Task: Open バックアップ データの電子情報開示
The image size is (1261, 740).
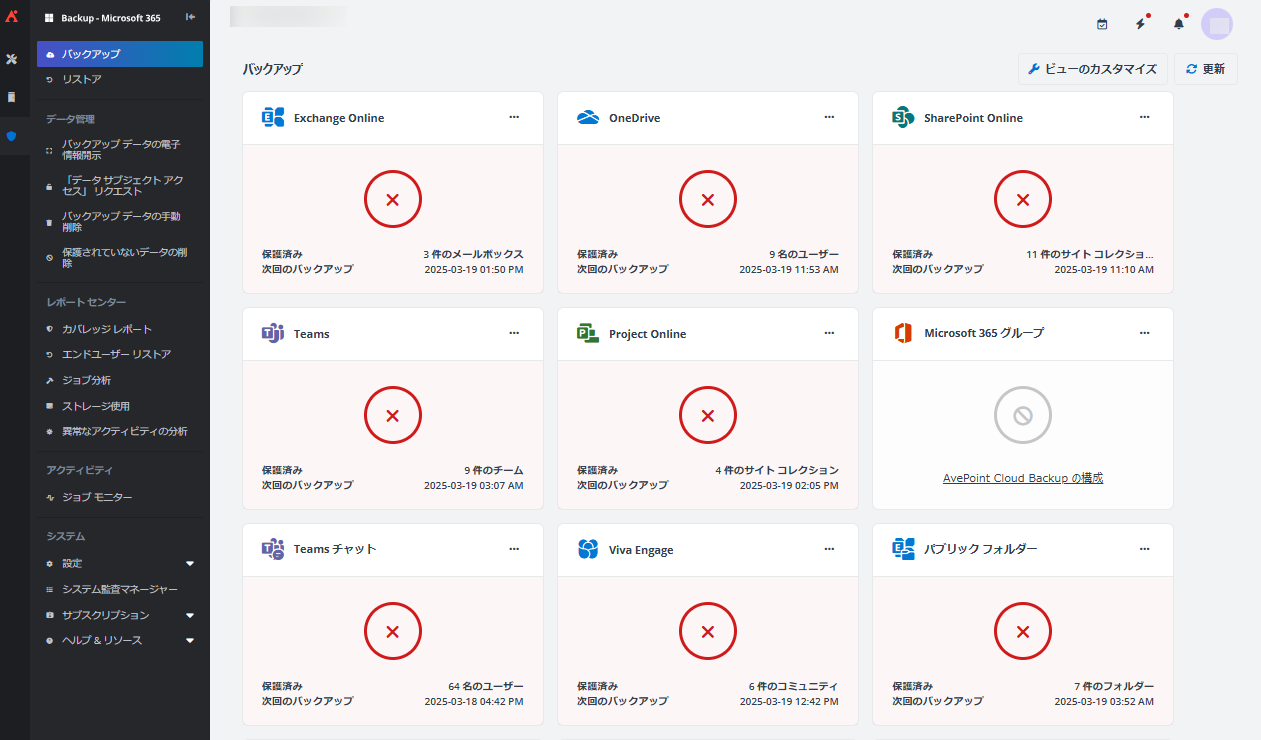Action: [x=120, y=150]
